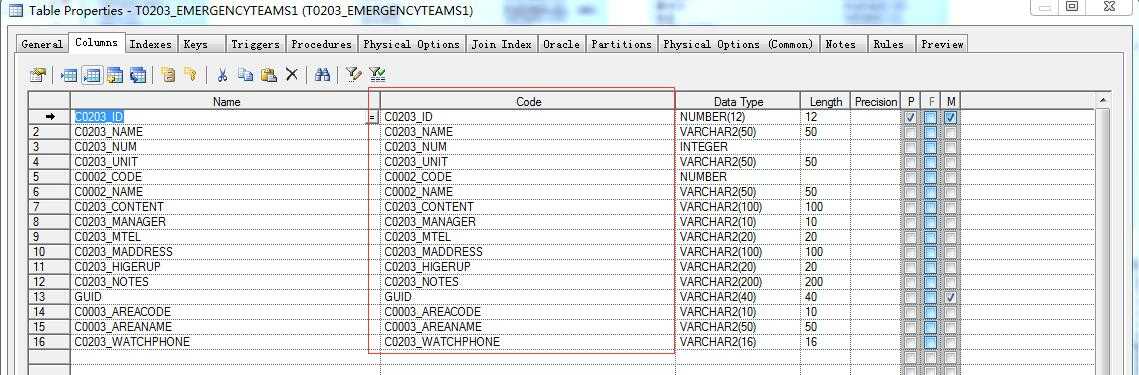Open the Properties toolbar icon

click(x=38, y=74)
